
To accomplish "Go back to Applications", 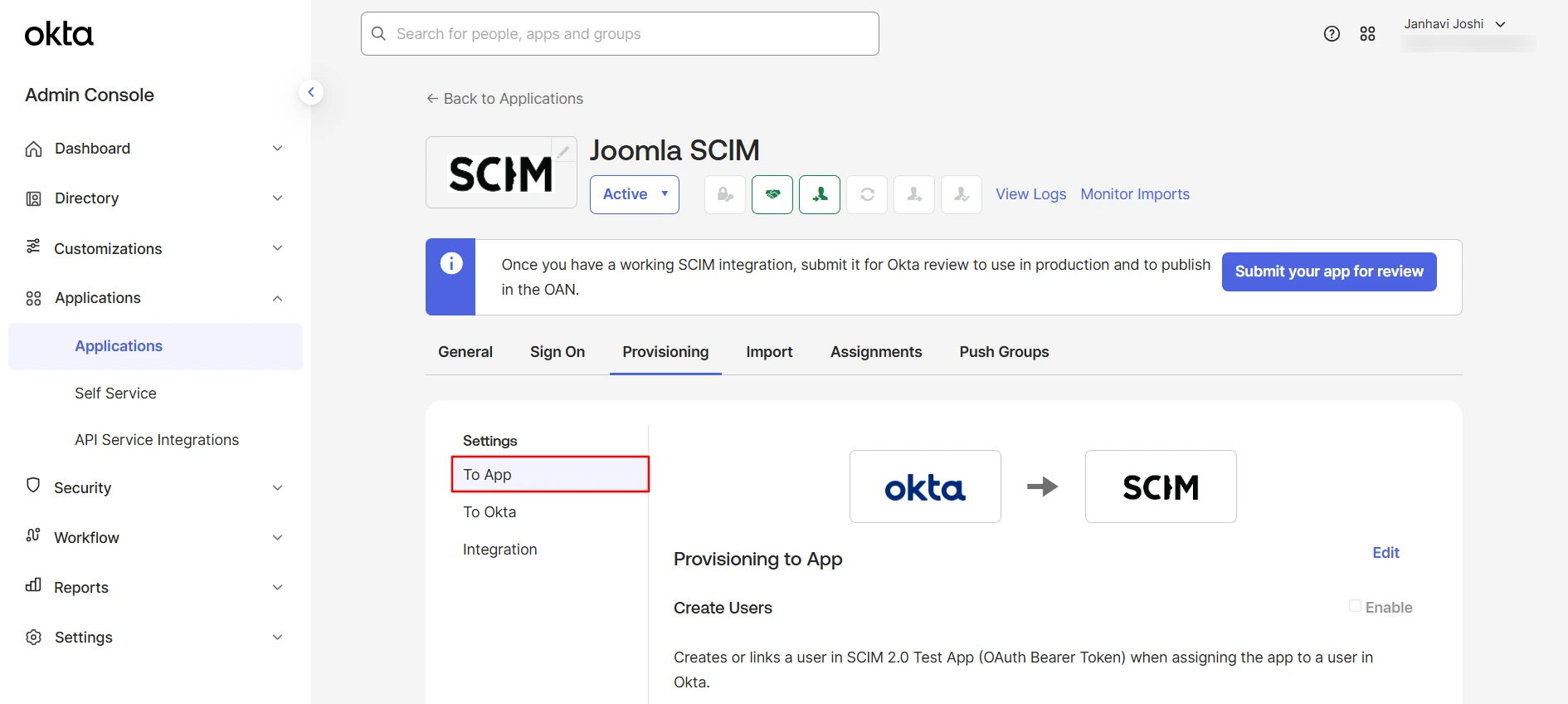I will 504,99.
